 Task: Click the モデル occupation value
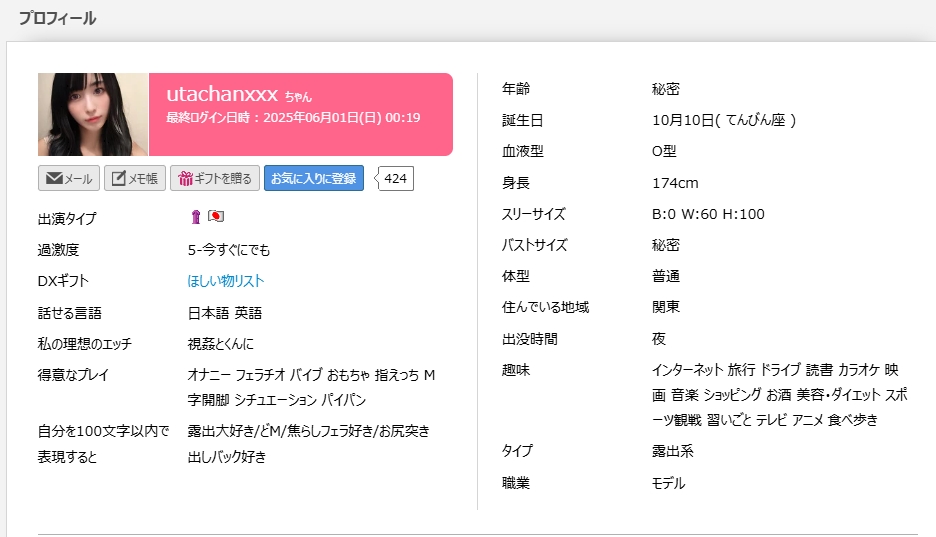(x=669, y=483)
